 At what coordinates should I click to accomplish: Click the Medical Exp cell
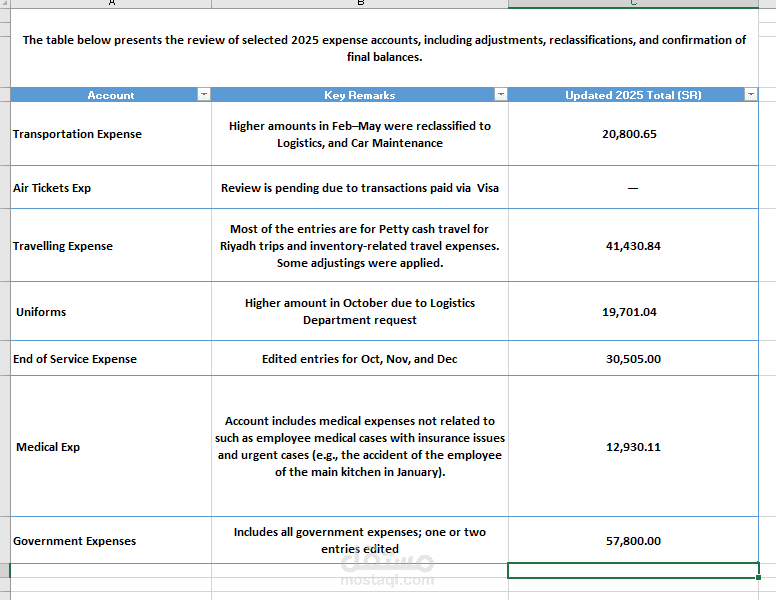pos(111,447)
